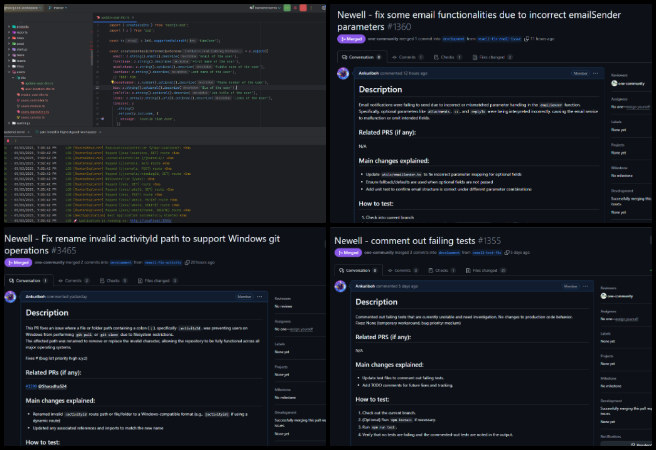Image resolution: width=656 pixels, height=450 pixels.
Task: Collapse the dto folder in the project tree
Action: 13,78
